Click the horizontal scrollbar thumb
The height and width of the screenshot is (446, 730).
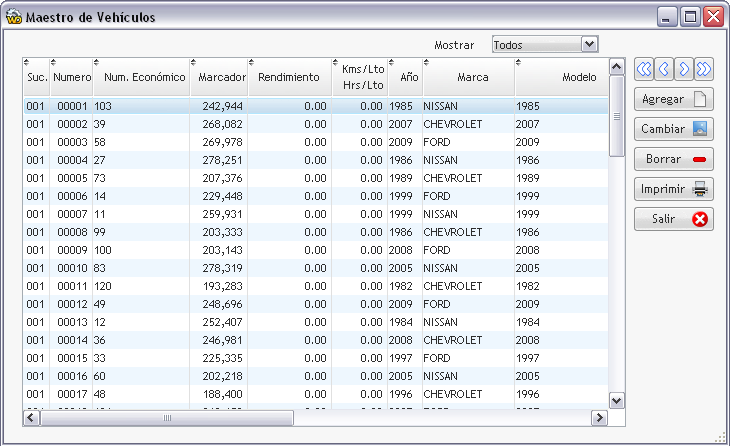(x=167, y=418)
